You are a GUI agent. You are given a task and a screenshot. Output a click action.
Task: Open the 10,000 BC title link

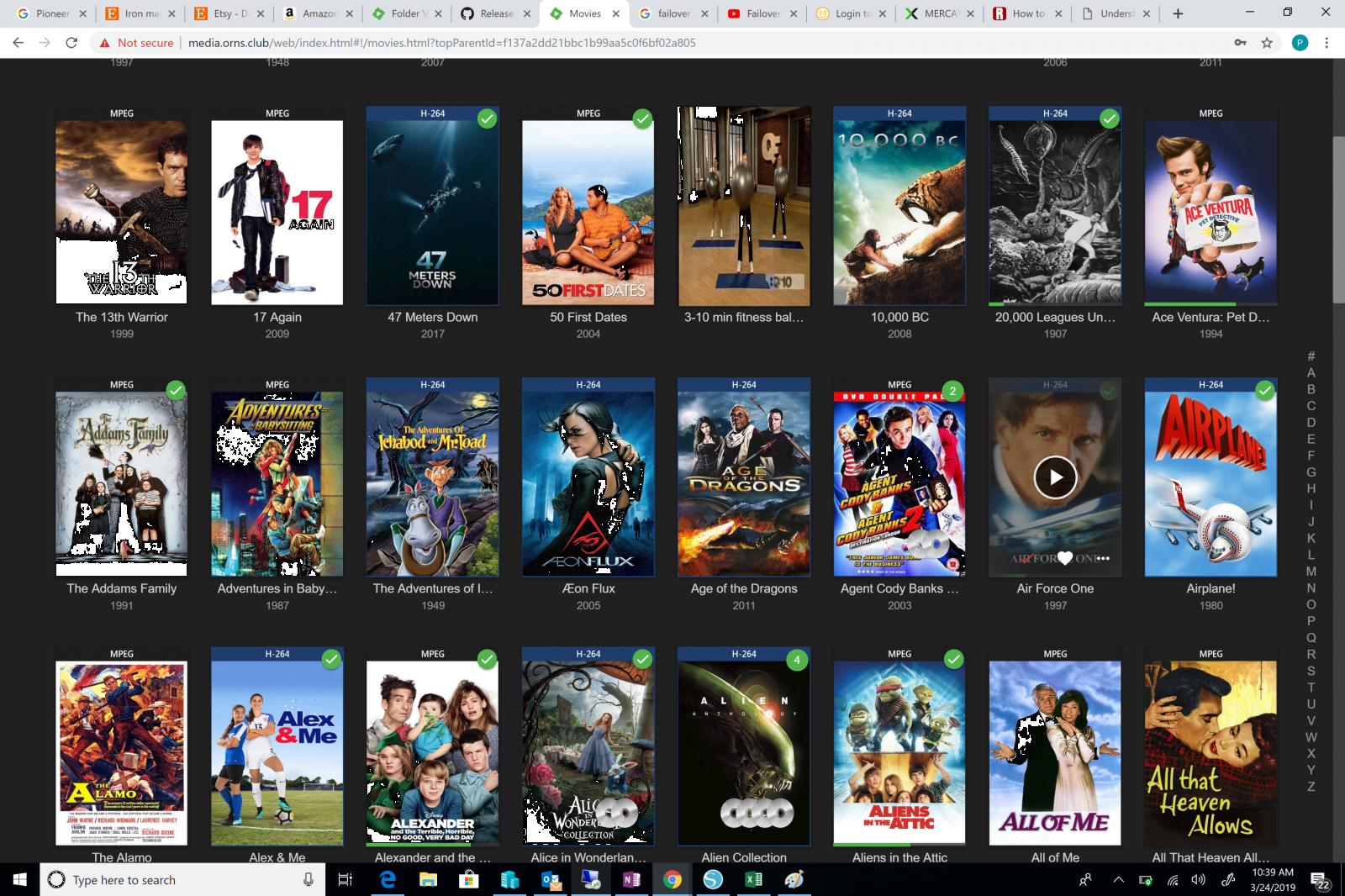(899, 317)
